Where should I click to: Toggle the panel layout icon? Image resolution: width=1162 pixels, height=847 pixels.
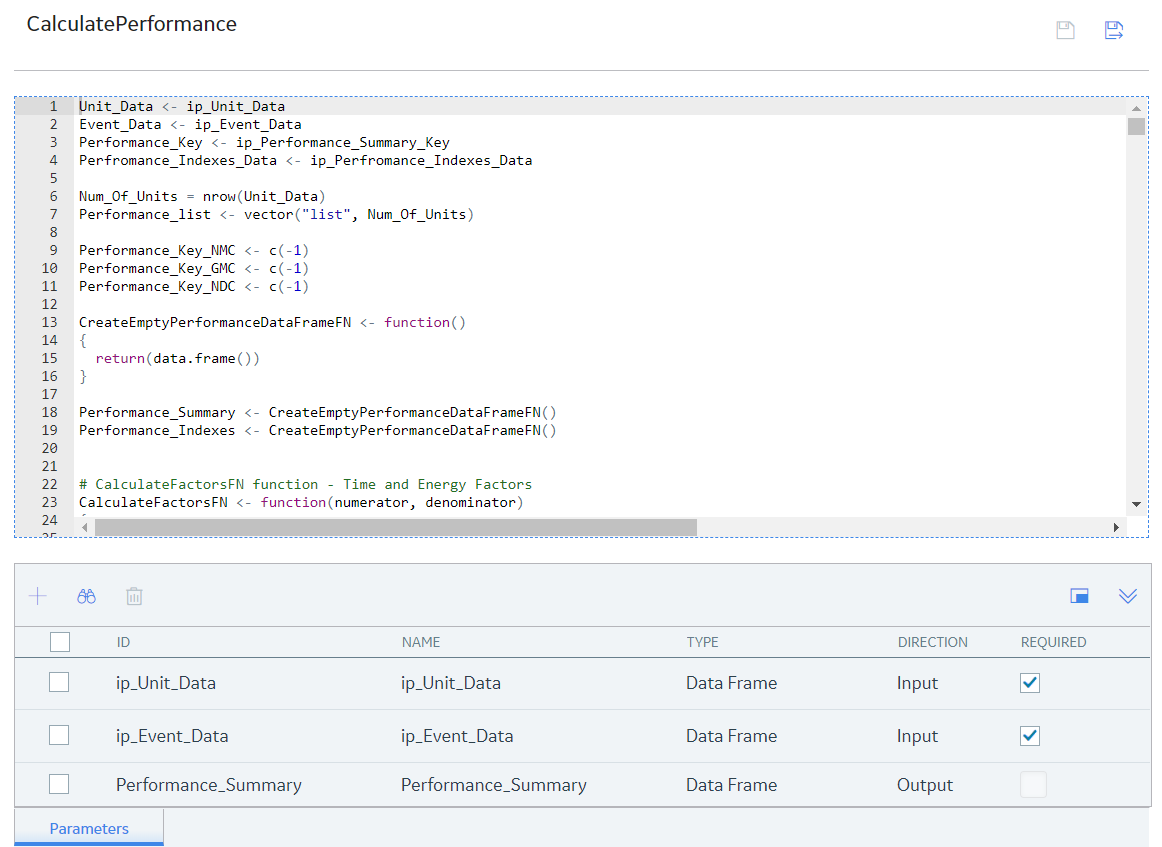coord(1079,596)
